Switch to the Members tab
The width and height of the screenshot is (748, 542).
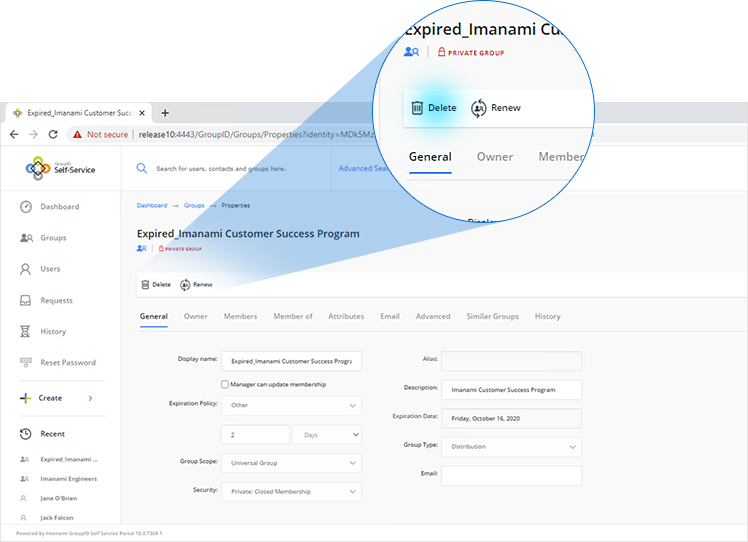click(x=240, y=317)
